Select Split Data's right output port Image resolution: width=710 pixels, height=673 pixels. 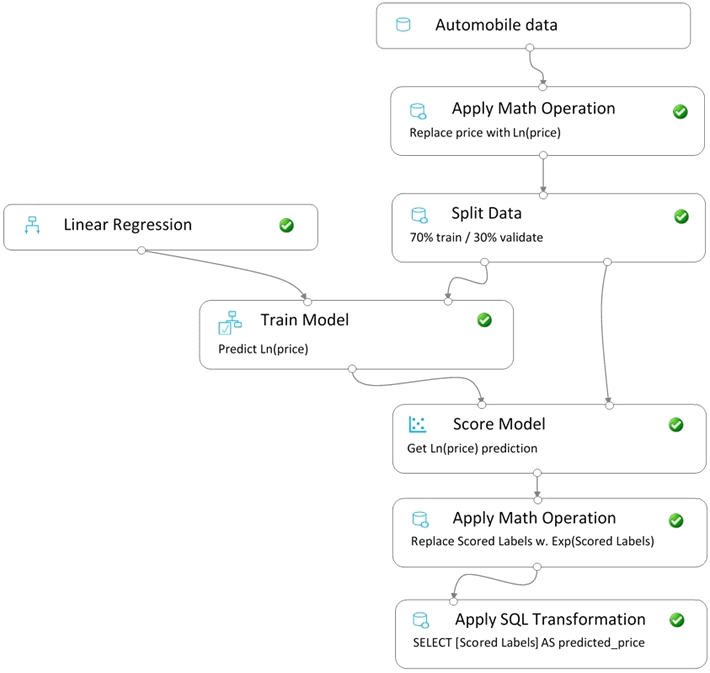[x=608, y=262]
